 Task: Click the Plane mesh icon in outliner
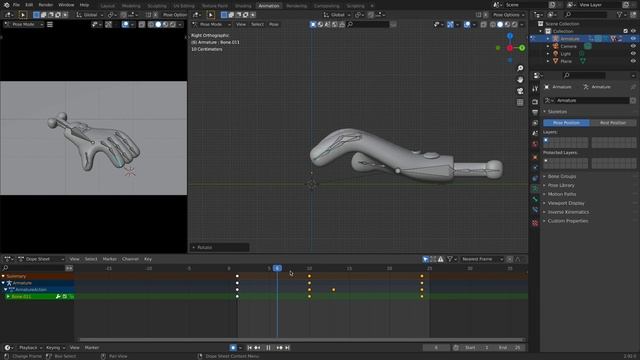(x=556, y=61)
